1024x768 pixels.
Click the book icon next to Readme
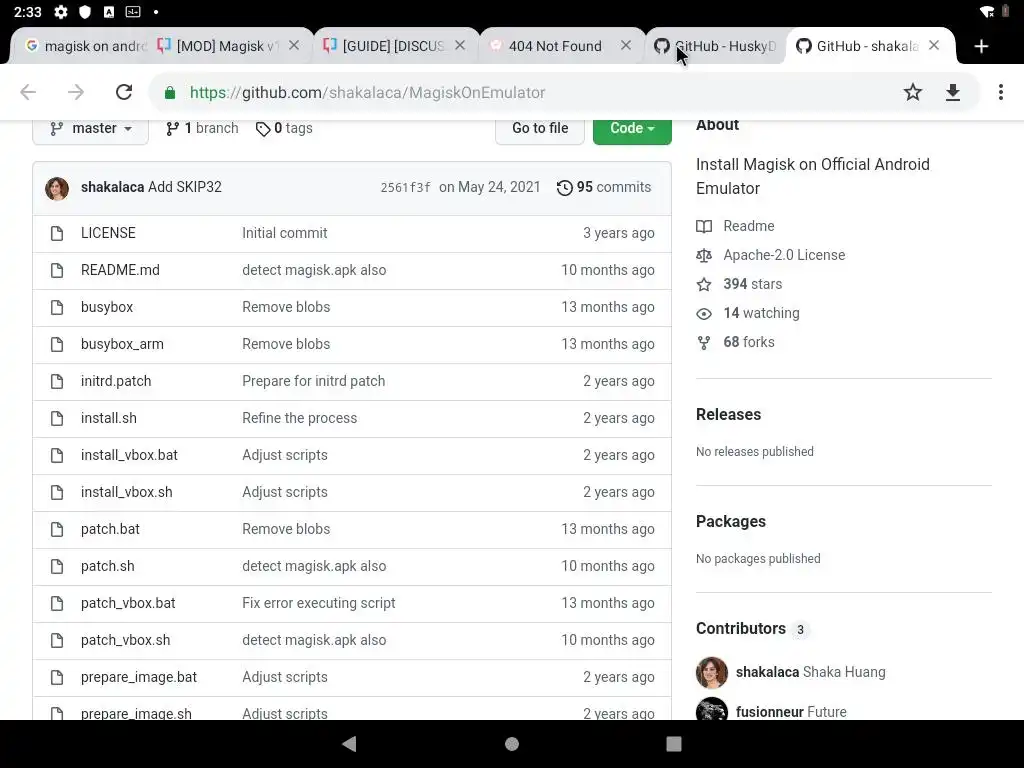[704, 227]
